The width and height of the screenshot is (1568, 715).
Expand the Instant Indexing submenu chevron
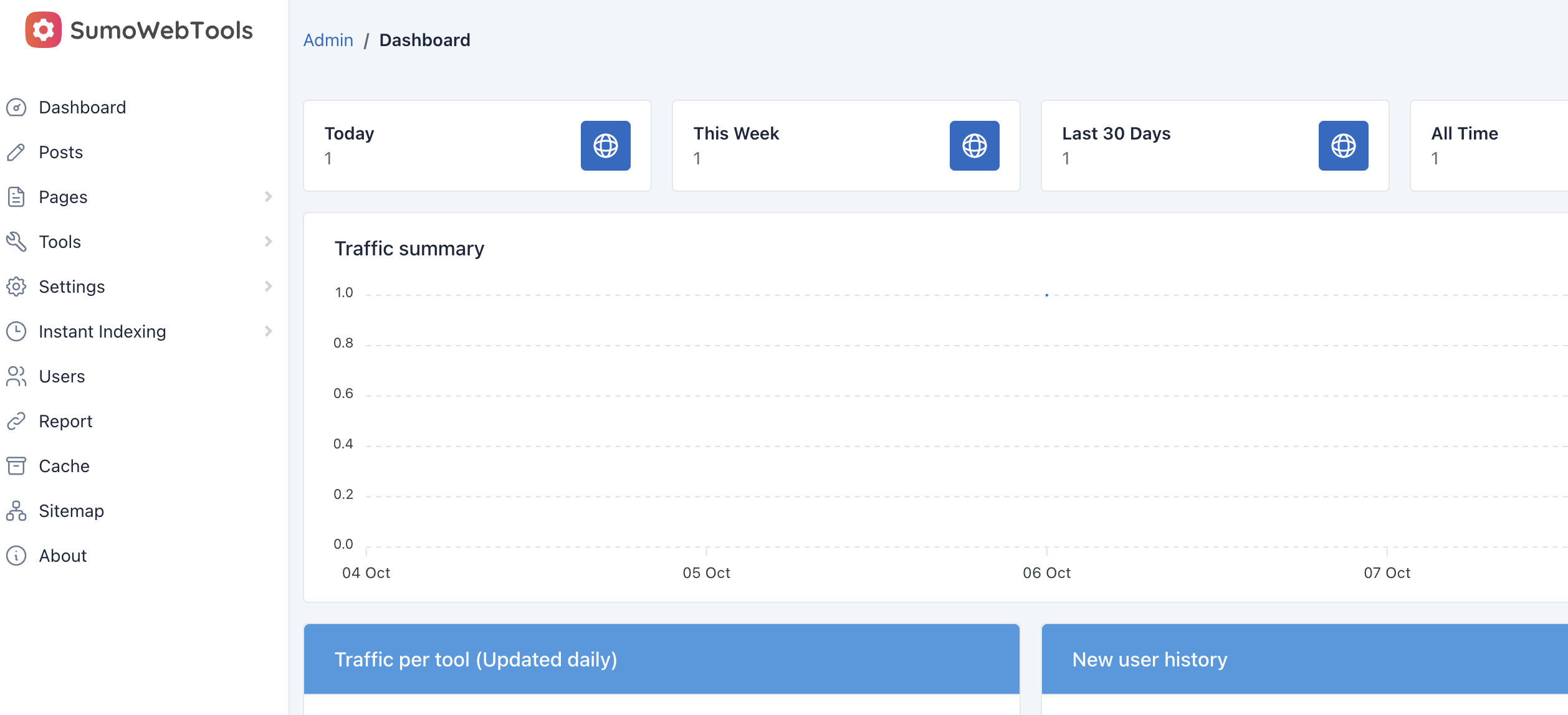coord(269,331)
